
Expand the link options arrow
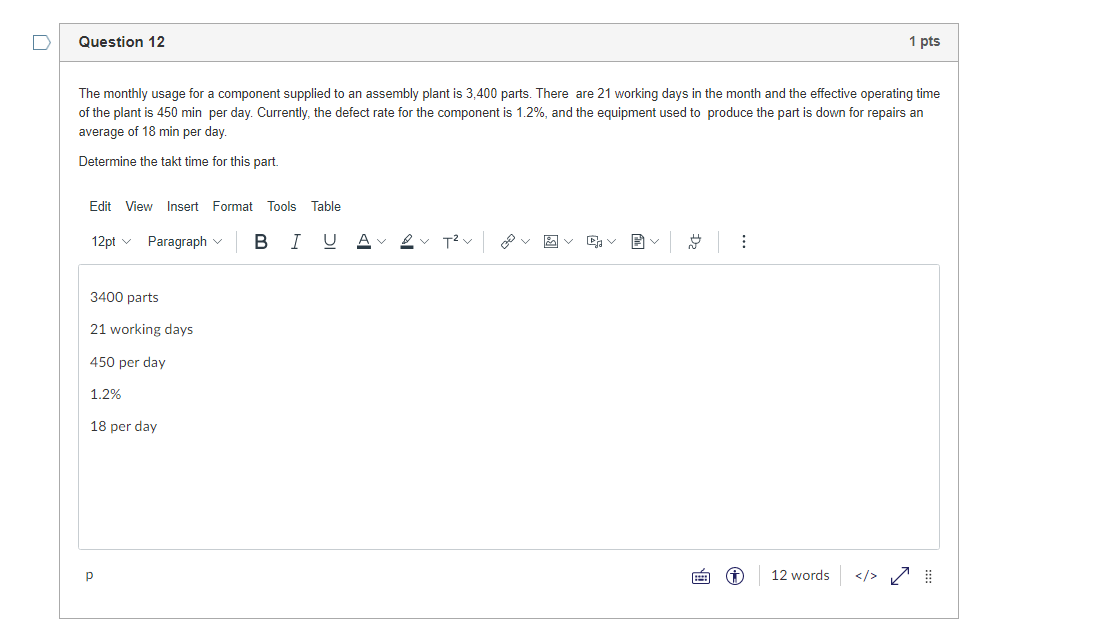coord(526,241)
